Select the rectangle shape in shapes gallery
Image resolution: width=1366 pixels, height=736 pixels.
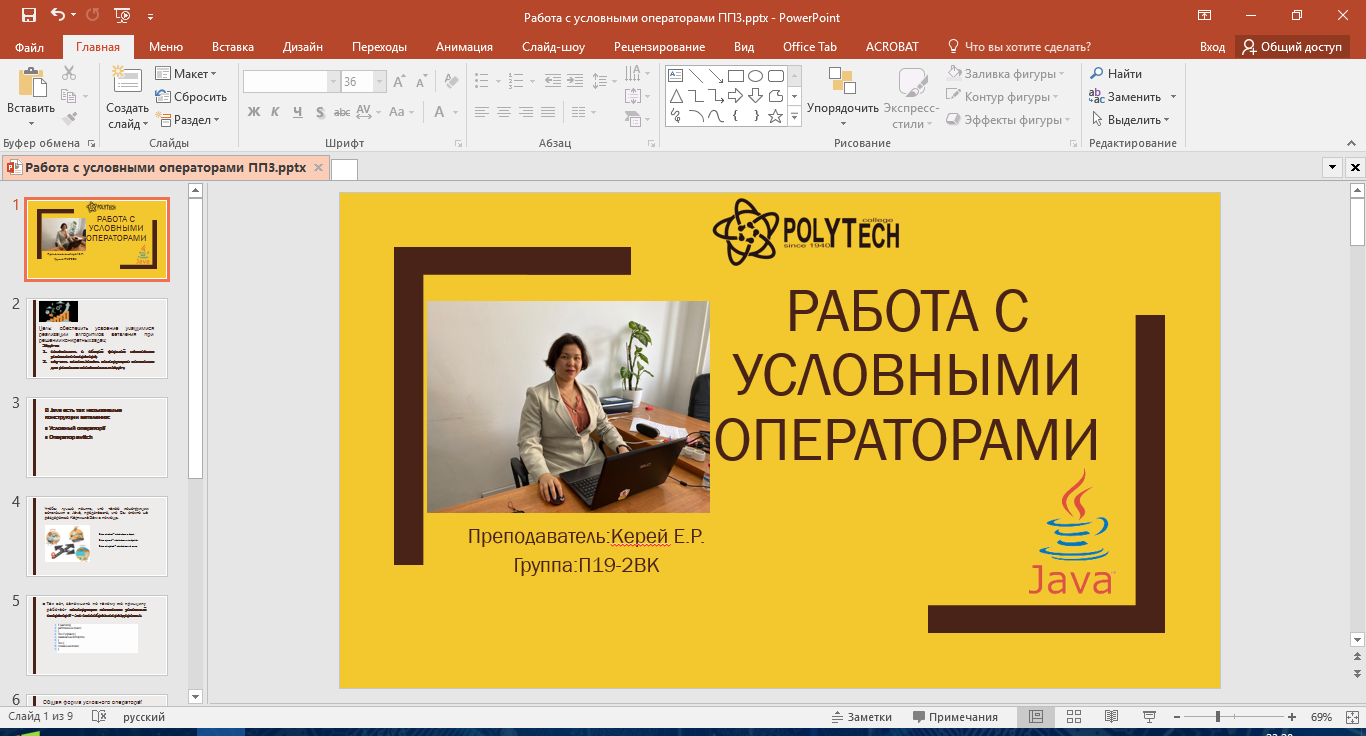pos(735,76)
